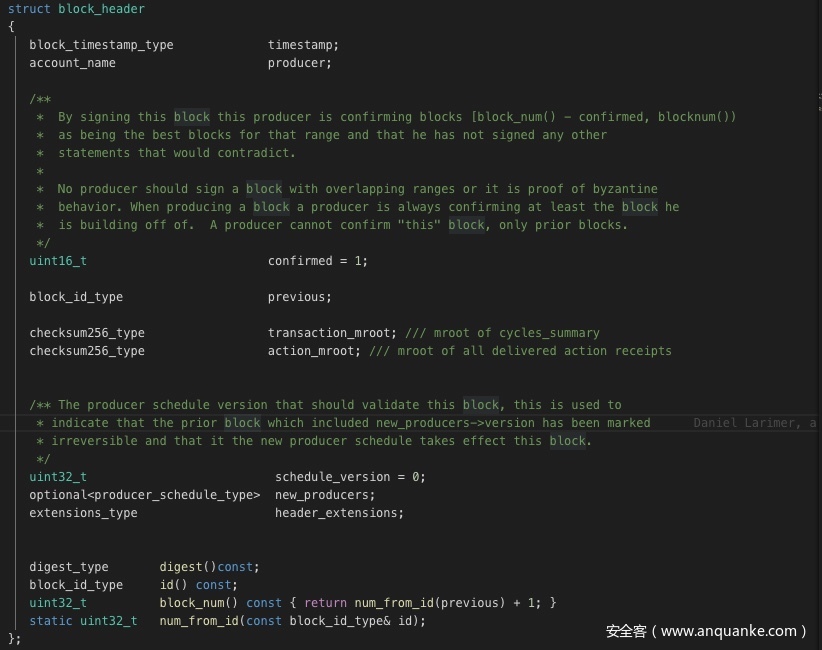Screen dimensions: 822x650
Task: Click the extensions_type type name
Action: (x=83, y=513)
